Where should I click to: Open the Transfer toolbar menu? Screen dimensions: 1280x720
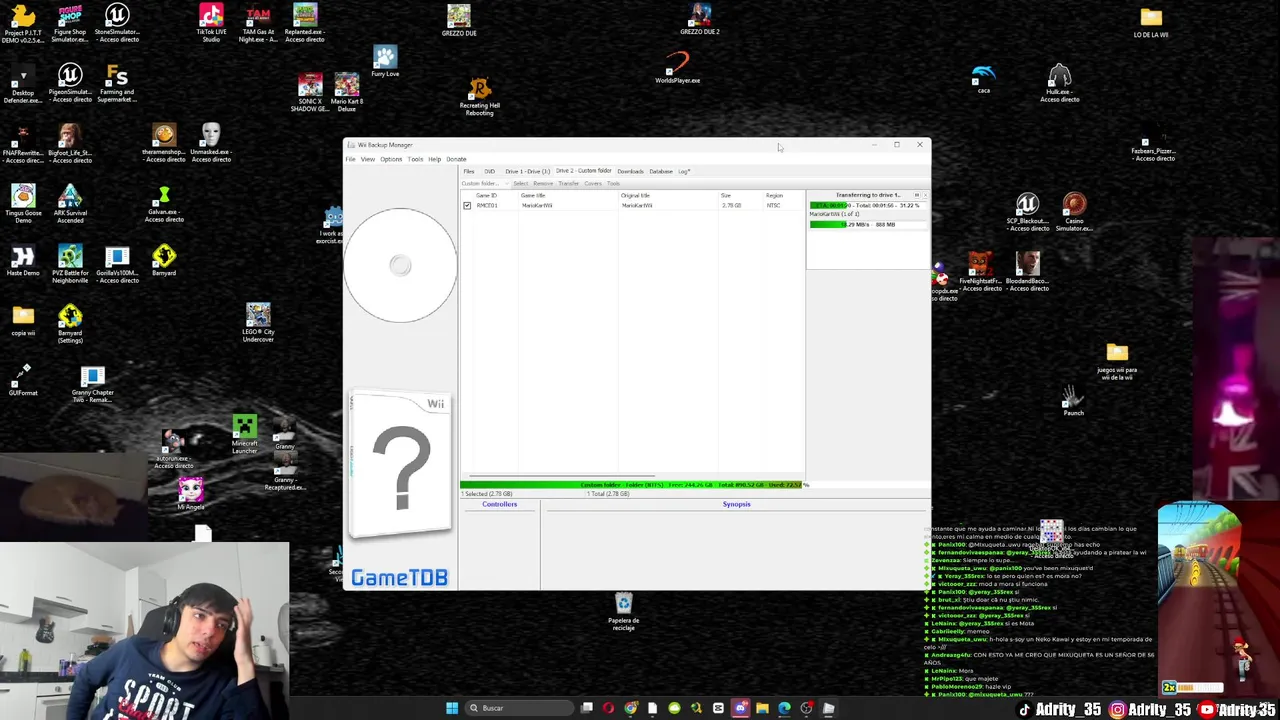[x=569, y=183]
